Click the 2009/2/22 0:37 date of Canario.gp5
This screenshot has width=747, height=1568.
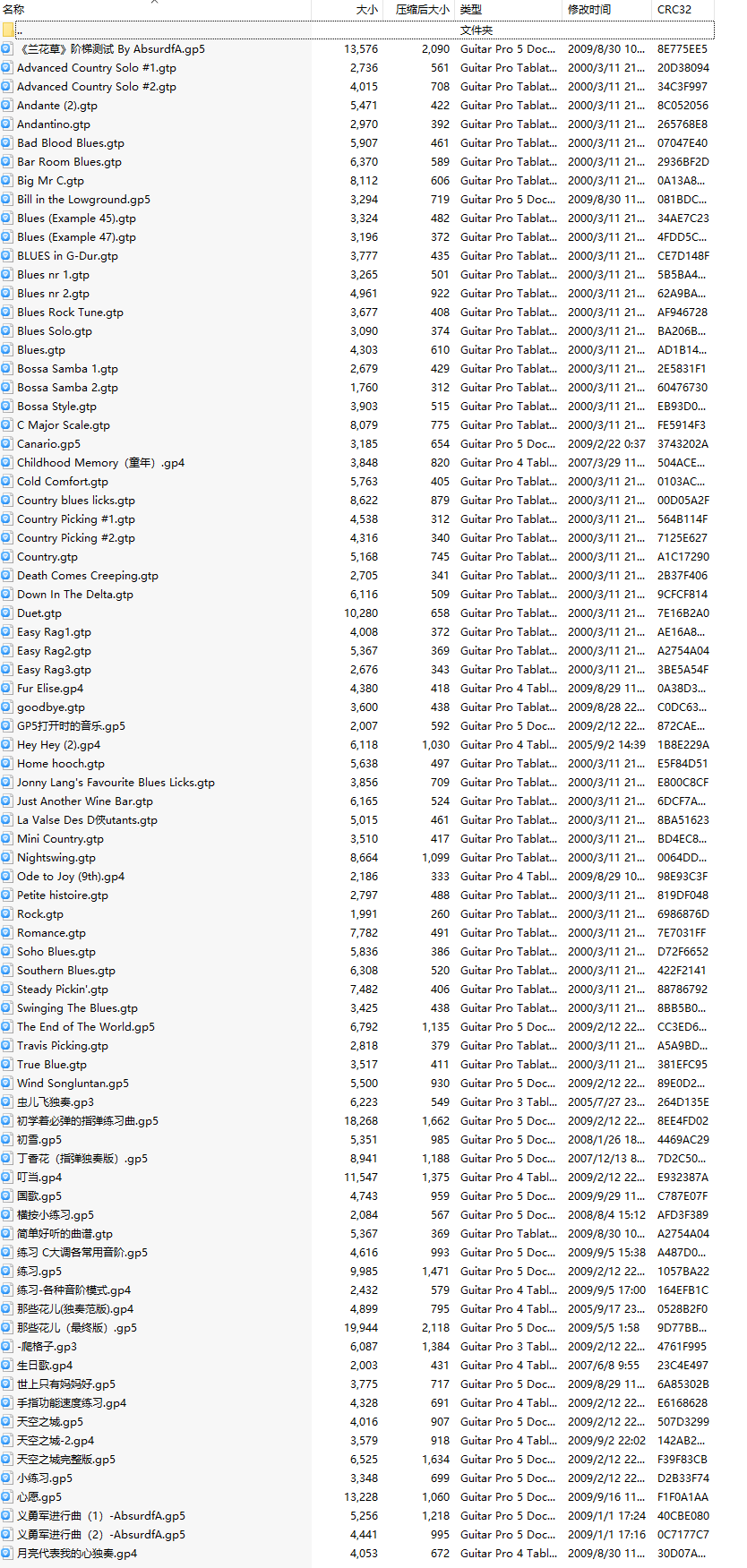(606, 444)
